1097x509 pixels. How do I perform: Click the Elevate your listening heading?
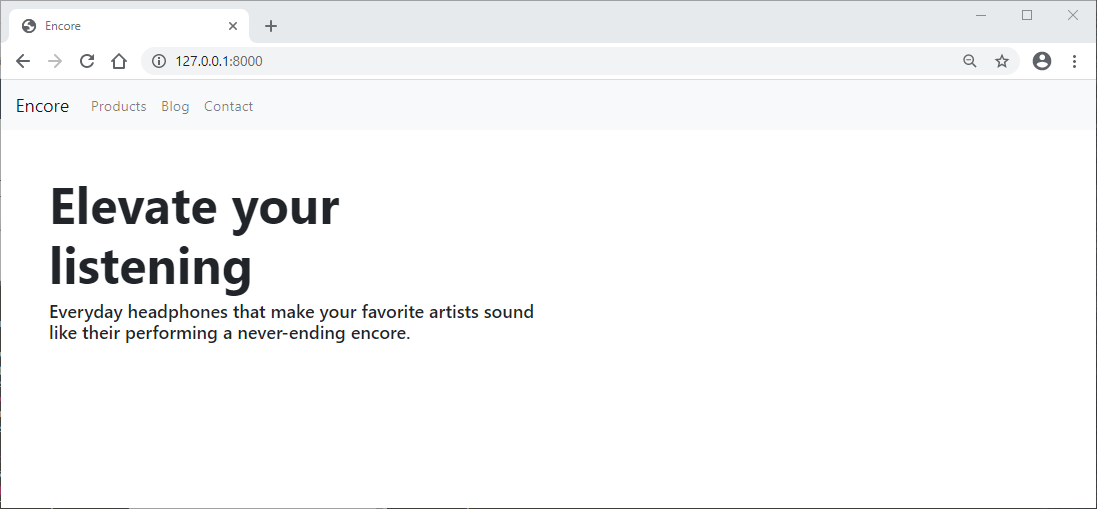(x=194, y=236)
